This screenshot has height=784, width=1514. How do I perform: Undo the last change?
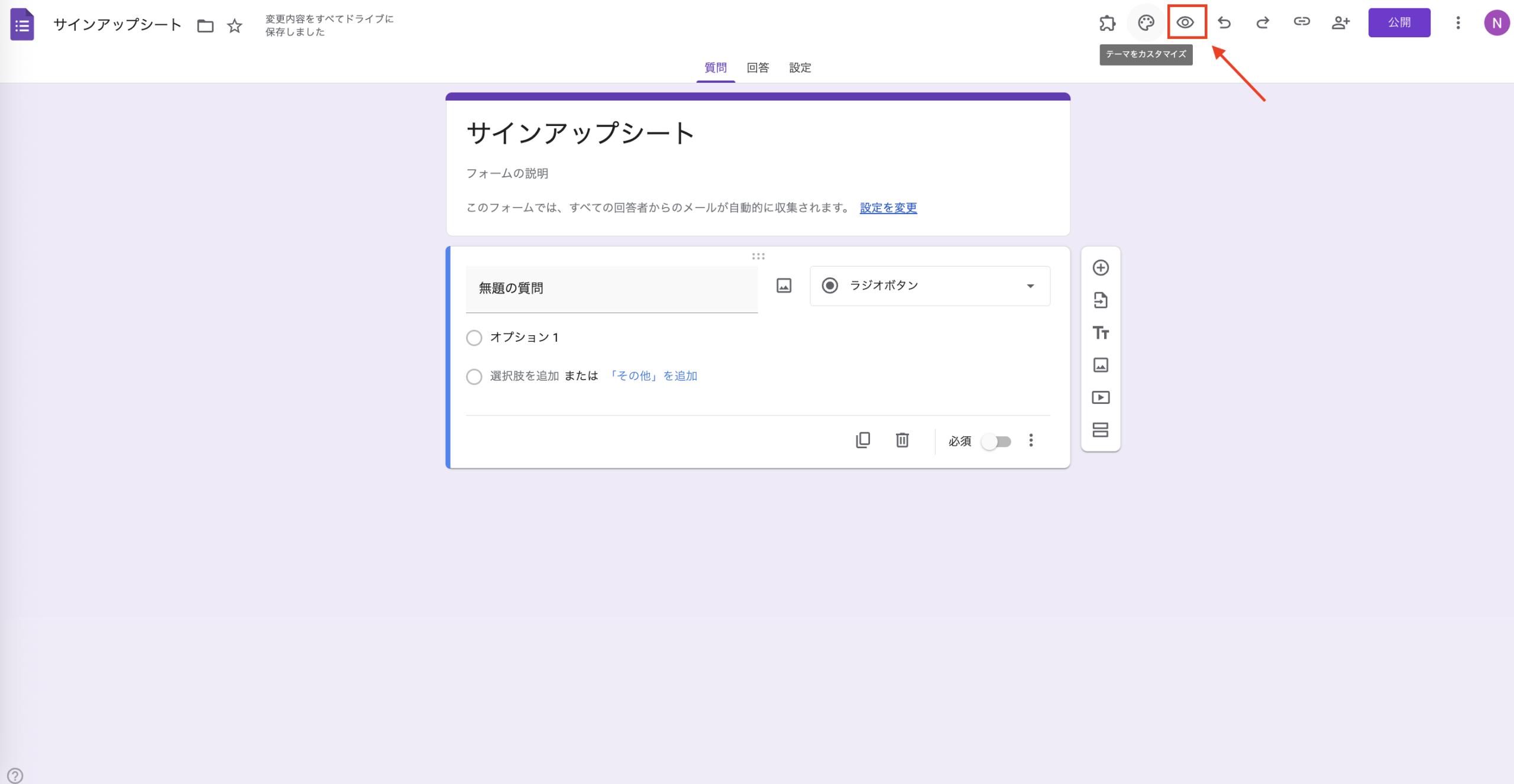coord(1224,22)
